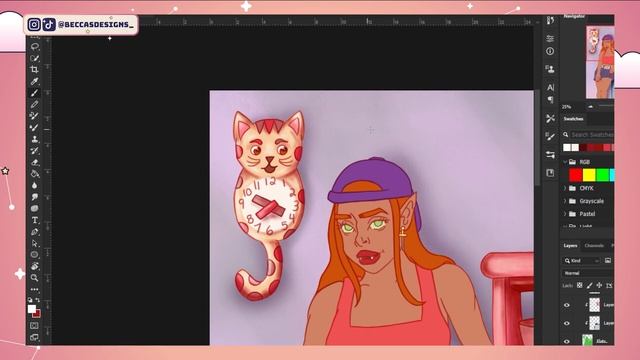Switch to the Layers tab
640x360 pixels.
pyautogui.click(x=570, y=246)
